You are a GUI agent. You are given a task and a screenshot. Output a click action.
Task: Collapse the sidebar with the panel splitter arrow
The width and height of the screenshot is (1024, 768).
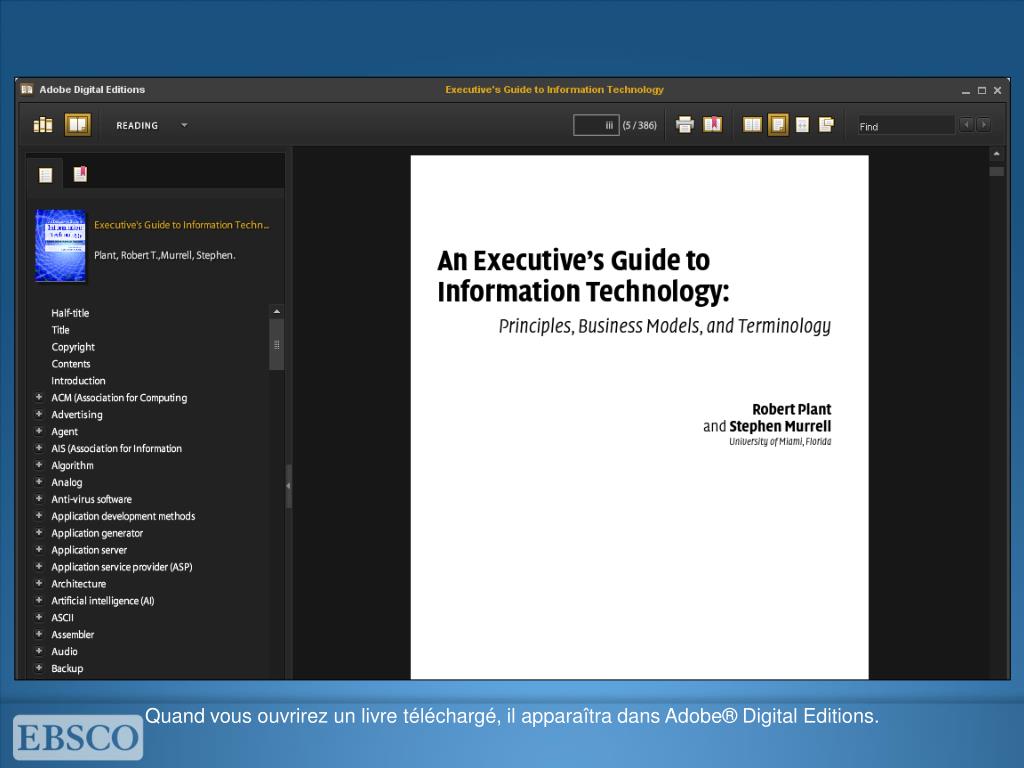click(288, 486)
